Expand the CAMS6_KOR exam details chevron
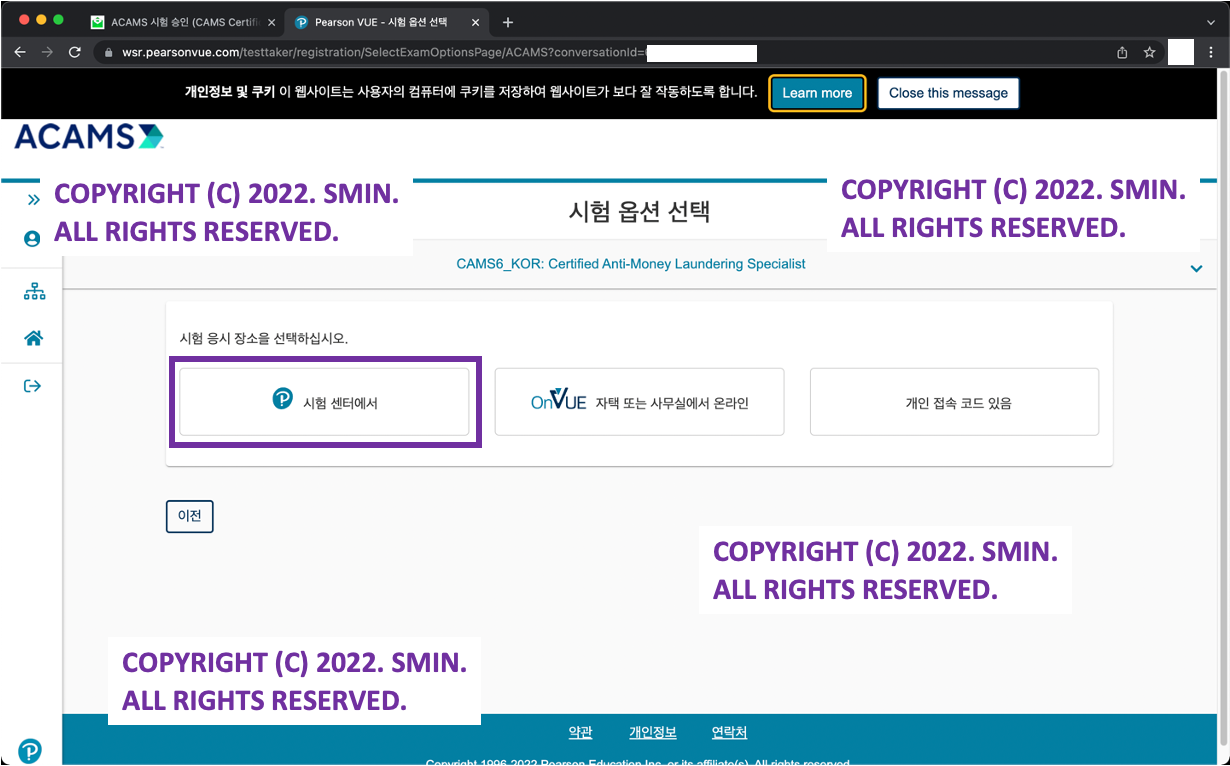Screen dimensions: 1230x766 click(1197, 268)
